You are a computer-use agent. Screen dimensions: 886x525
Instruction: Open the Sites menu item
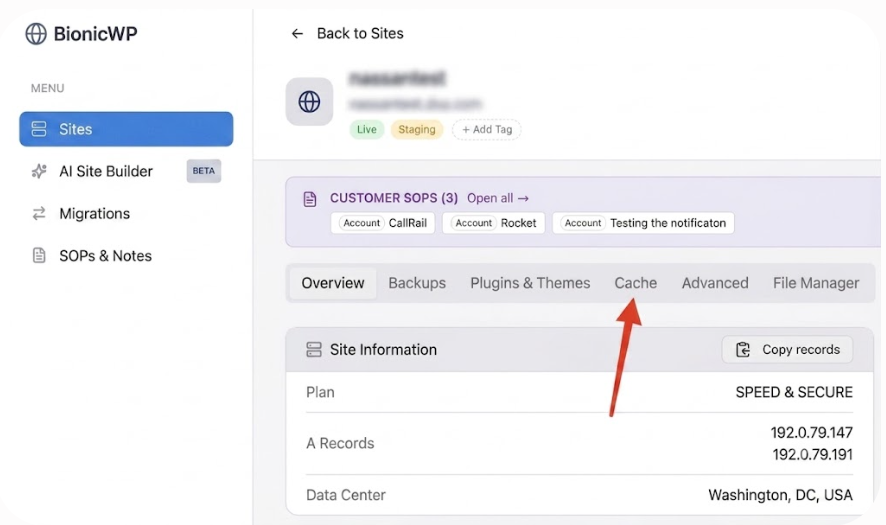(x=126, y=129)
